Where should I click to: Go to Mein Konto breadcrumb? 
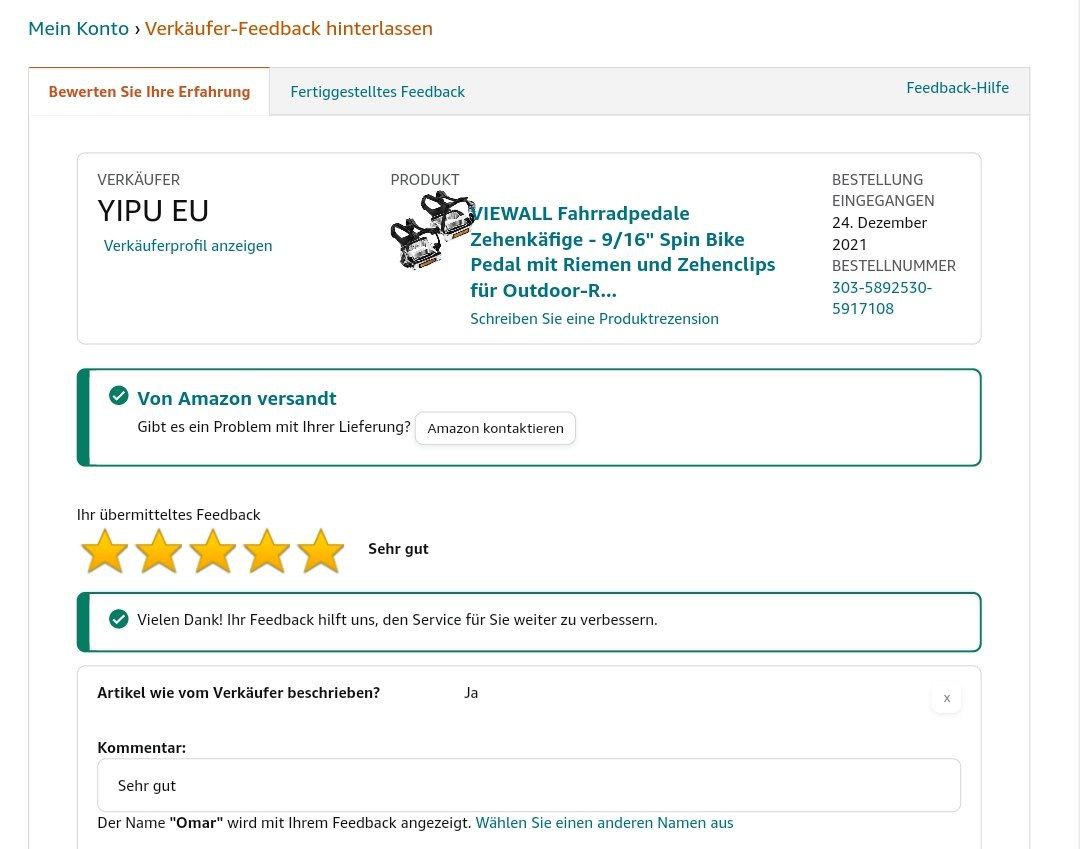tap(78, 28)
